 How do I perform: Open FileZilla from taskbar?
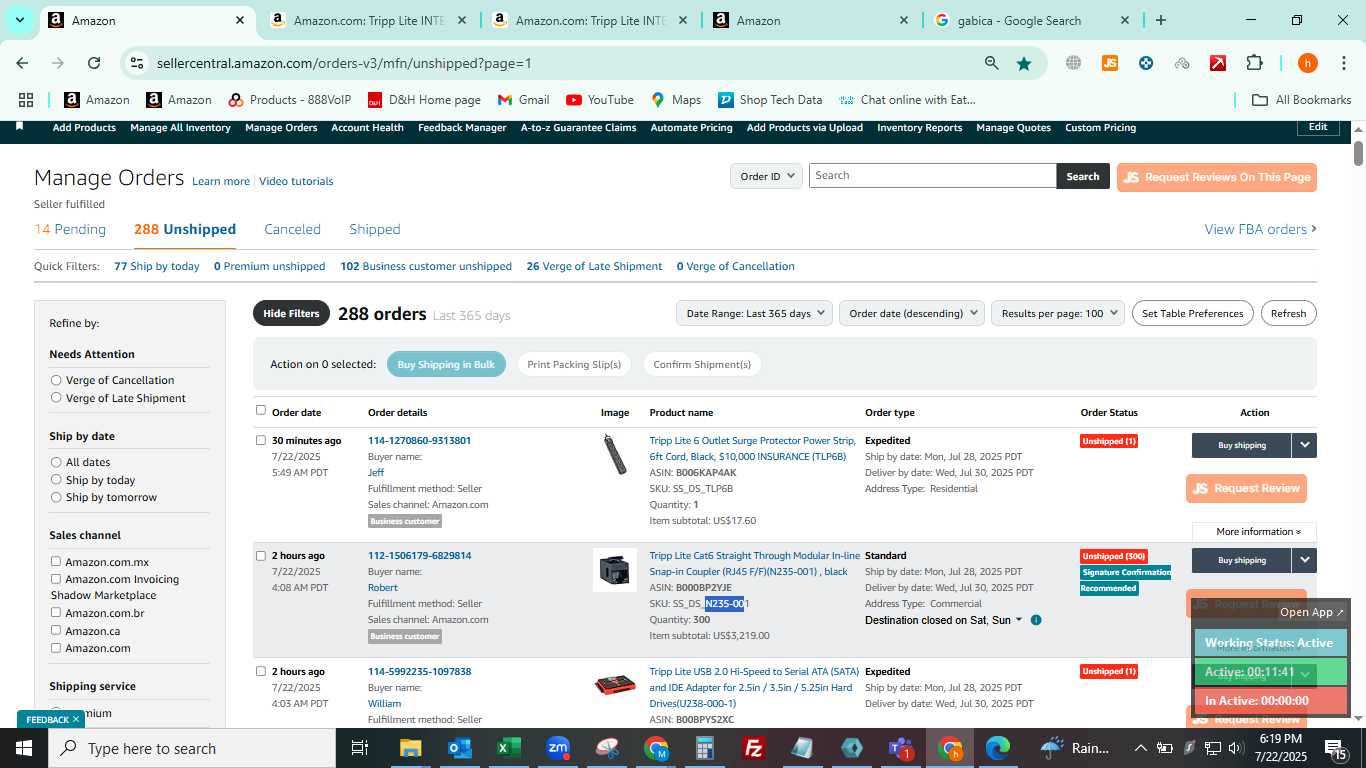click(754, 748)
